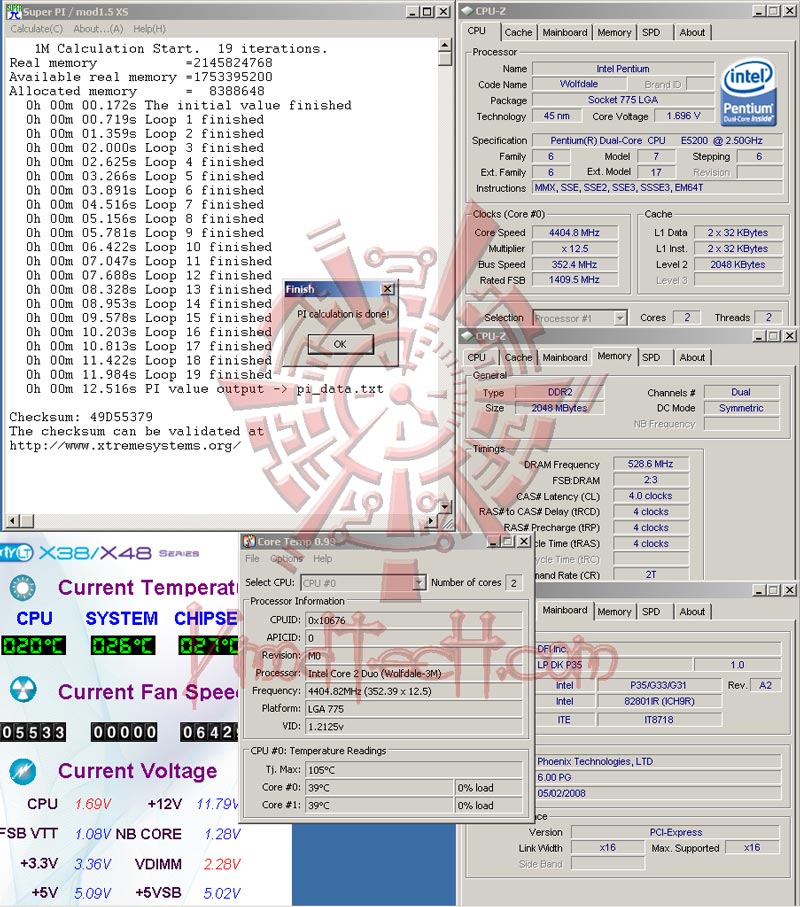The height and width of the screenshot is (907, 800).
Task: Select Memory tab in CPU-Z Mainboard window
Action: (x=614, y=611)
